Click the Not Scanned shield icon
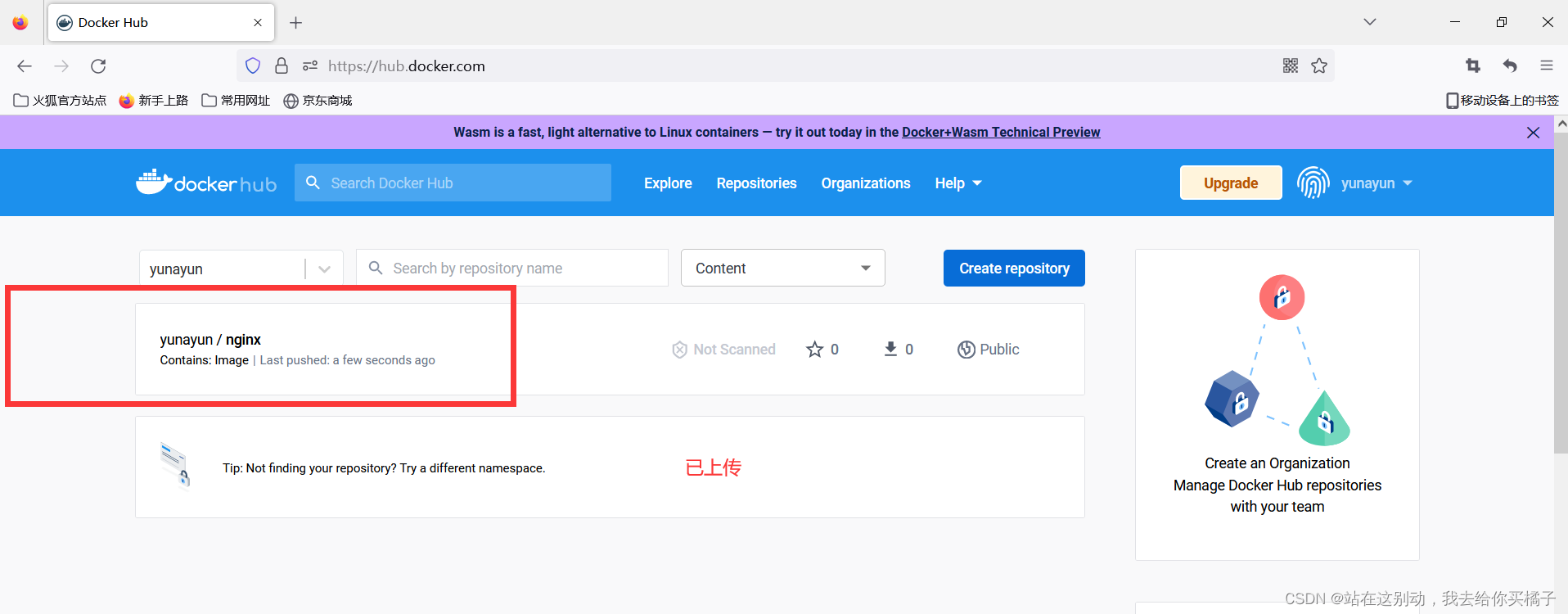 click(x=679, y=350)
